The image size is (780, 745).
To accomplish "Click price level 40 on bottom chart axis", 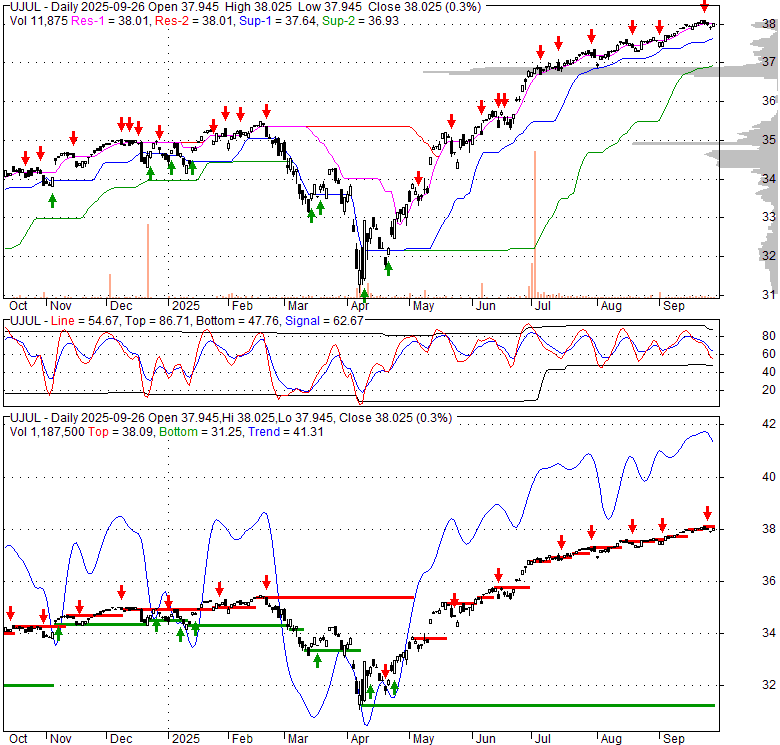I will [769, 477].
